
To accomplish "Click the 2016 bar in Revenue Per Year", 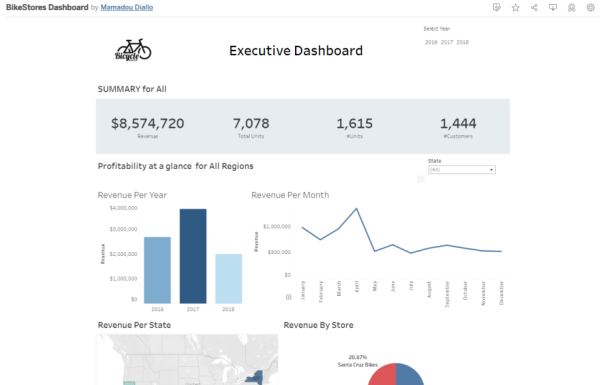I will pos(157,270).
